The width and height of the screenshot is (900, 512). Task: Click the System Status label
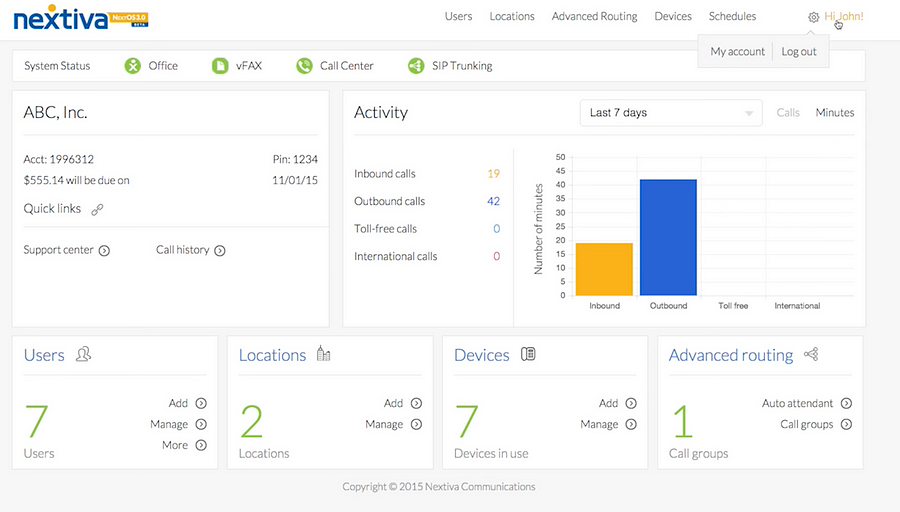click(x=57, y=66)
